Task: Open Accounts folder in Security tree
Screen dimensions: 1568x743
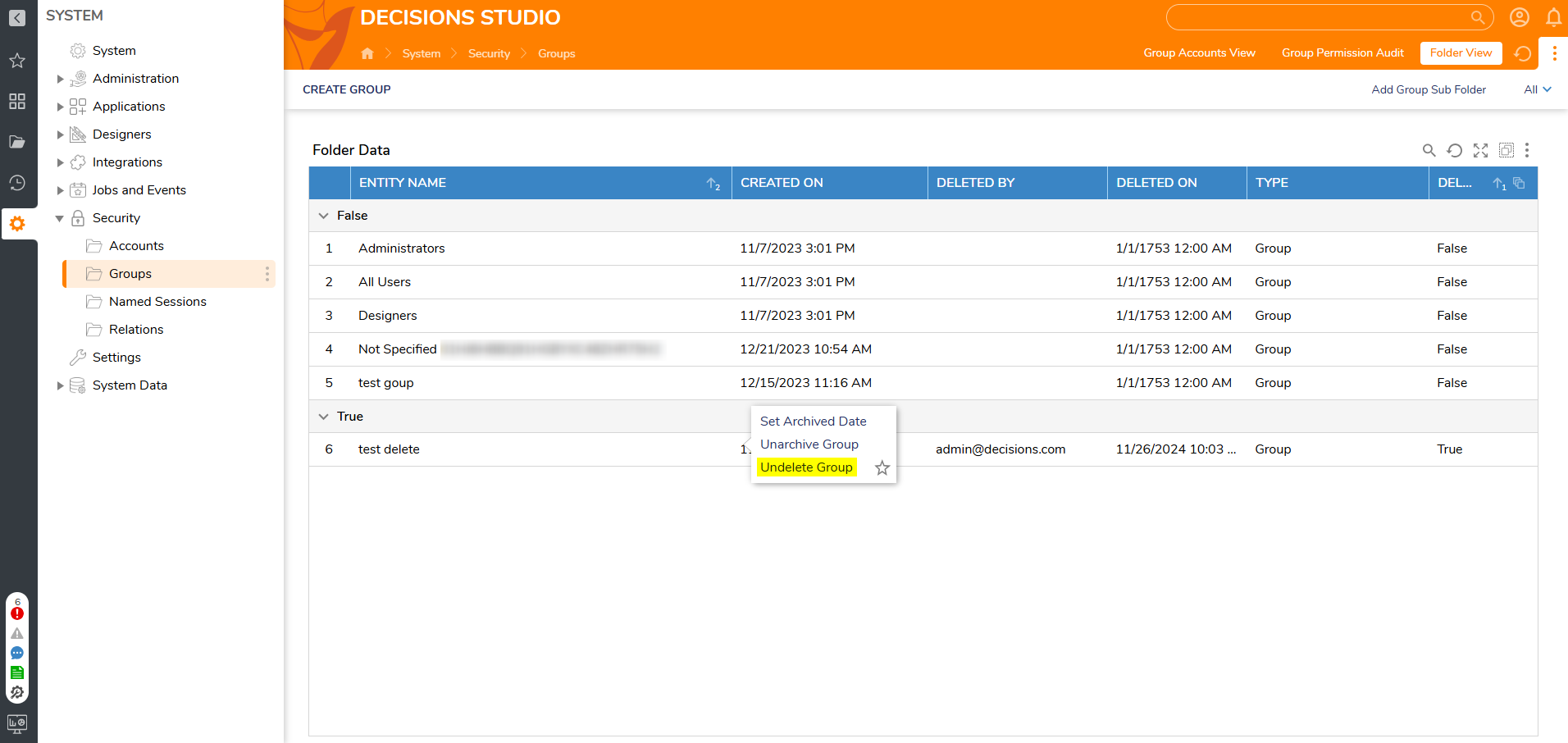Action: point(136,246)
